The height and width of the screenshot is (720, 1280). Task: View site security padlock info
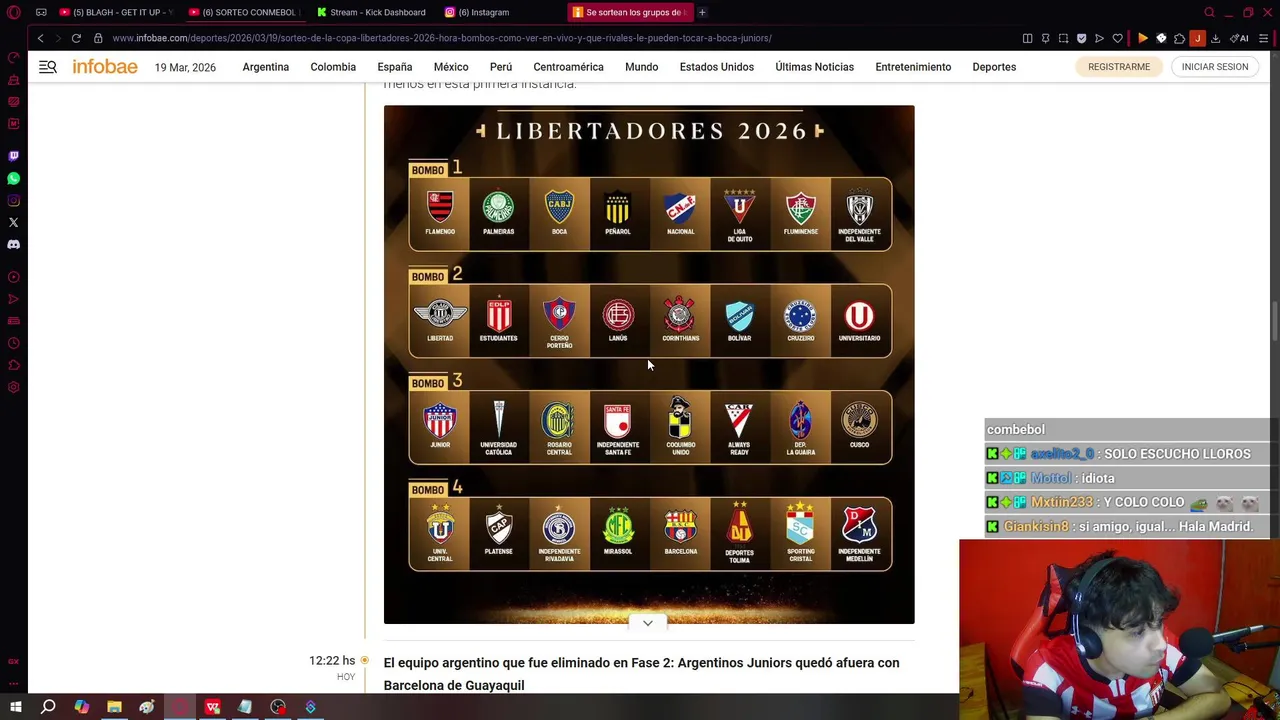[x=98, y=38]
